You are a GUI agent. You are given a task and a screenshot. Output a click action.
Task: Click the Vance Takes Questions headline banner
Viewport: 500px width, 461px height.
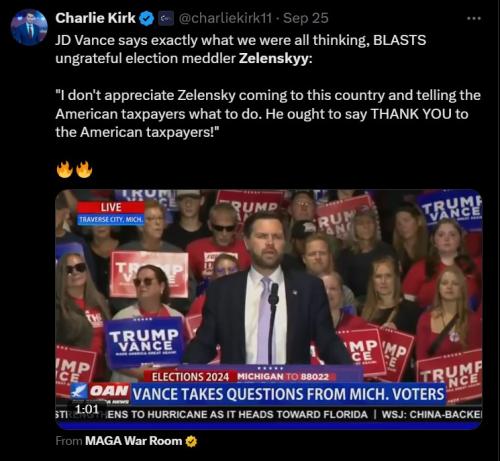(x=288, y=394)
